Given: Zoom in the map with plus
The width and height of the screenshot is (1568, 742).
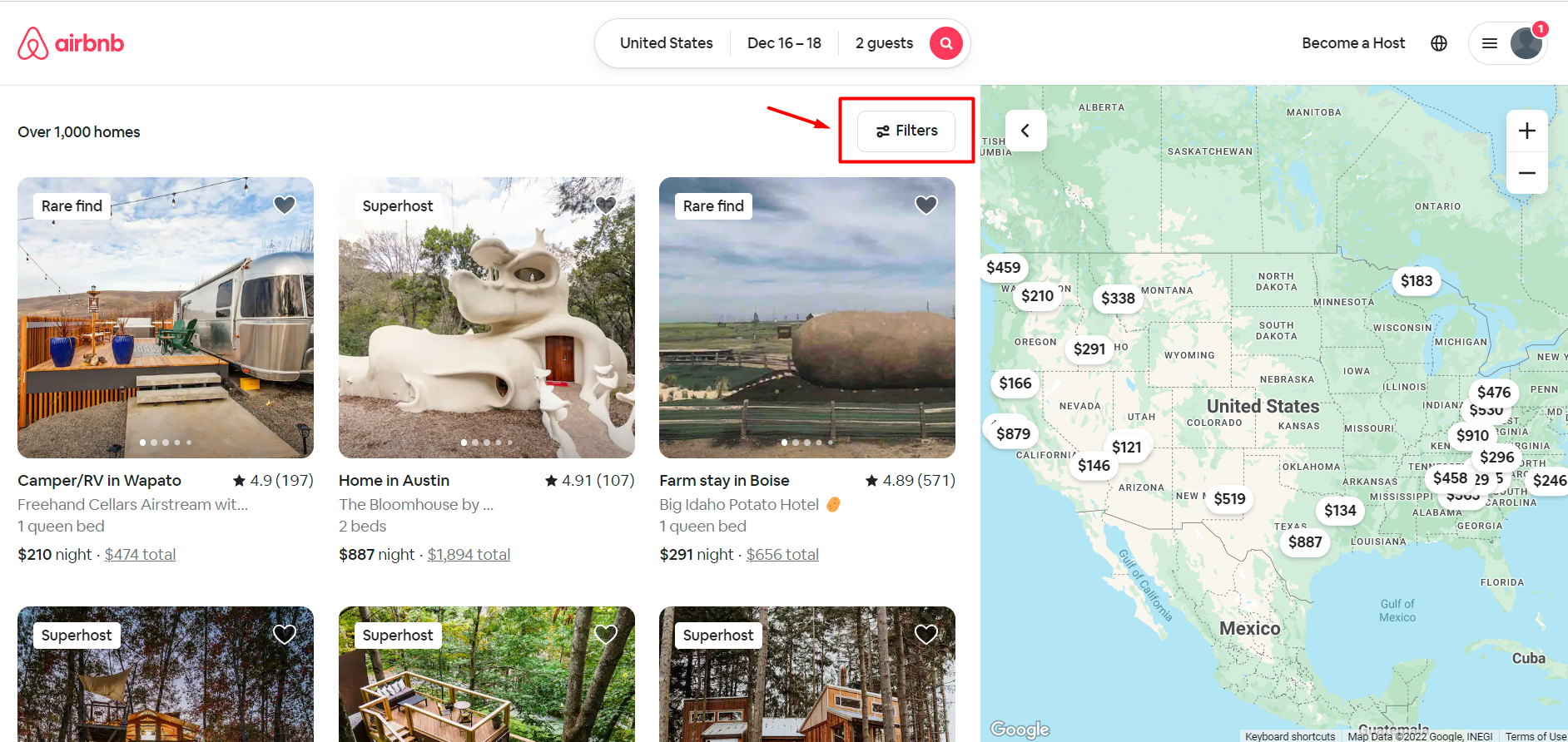Looking at the screenshot, I should coord(1527,131).
